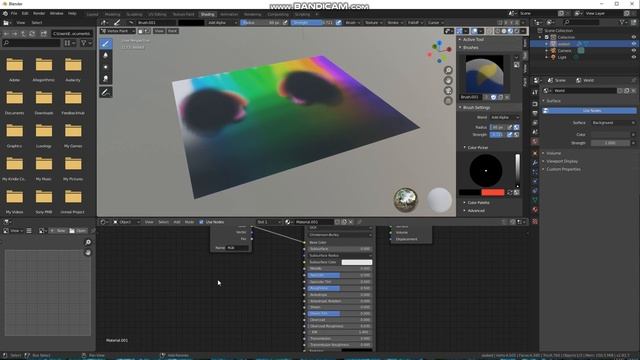The height and width of the screenshot is (360, 640).
Task: Click the viewport pan hand gizmo
Action: tap(448, 80)
